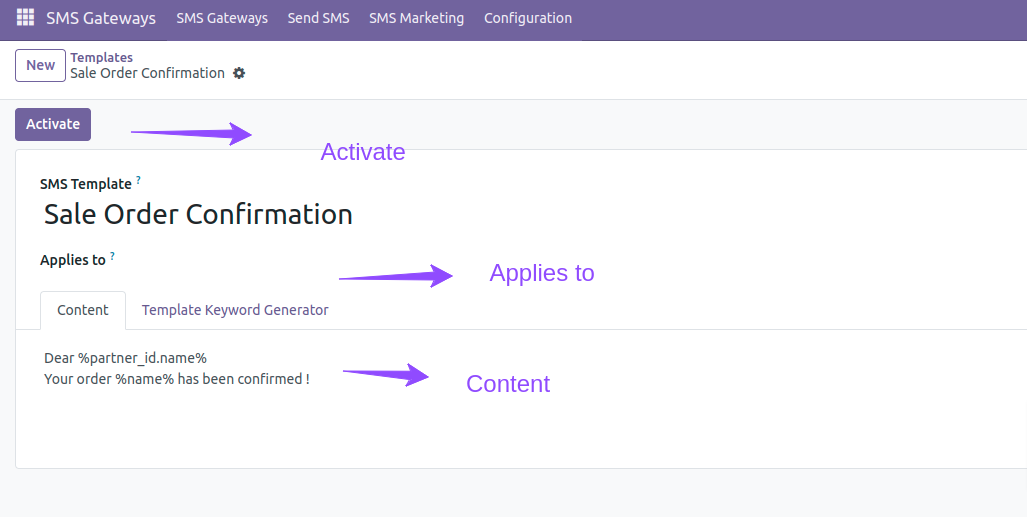The width and height of the screenshot is (1027, 517).
Task: Switch to Template Keyword Generator tab
Action: pos(235,310)
